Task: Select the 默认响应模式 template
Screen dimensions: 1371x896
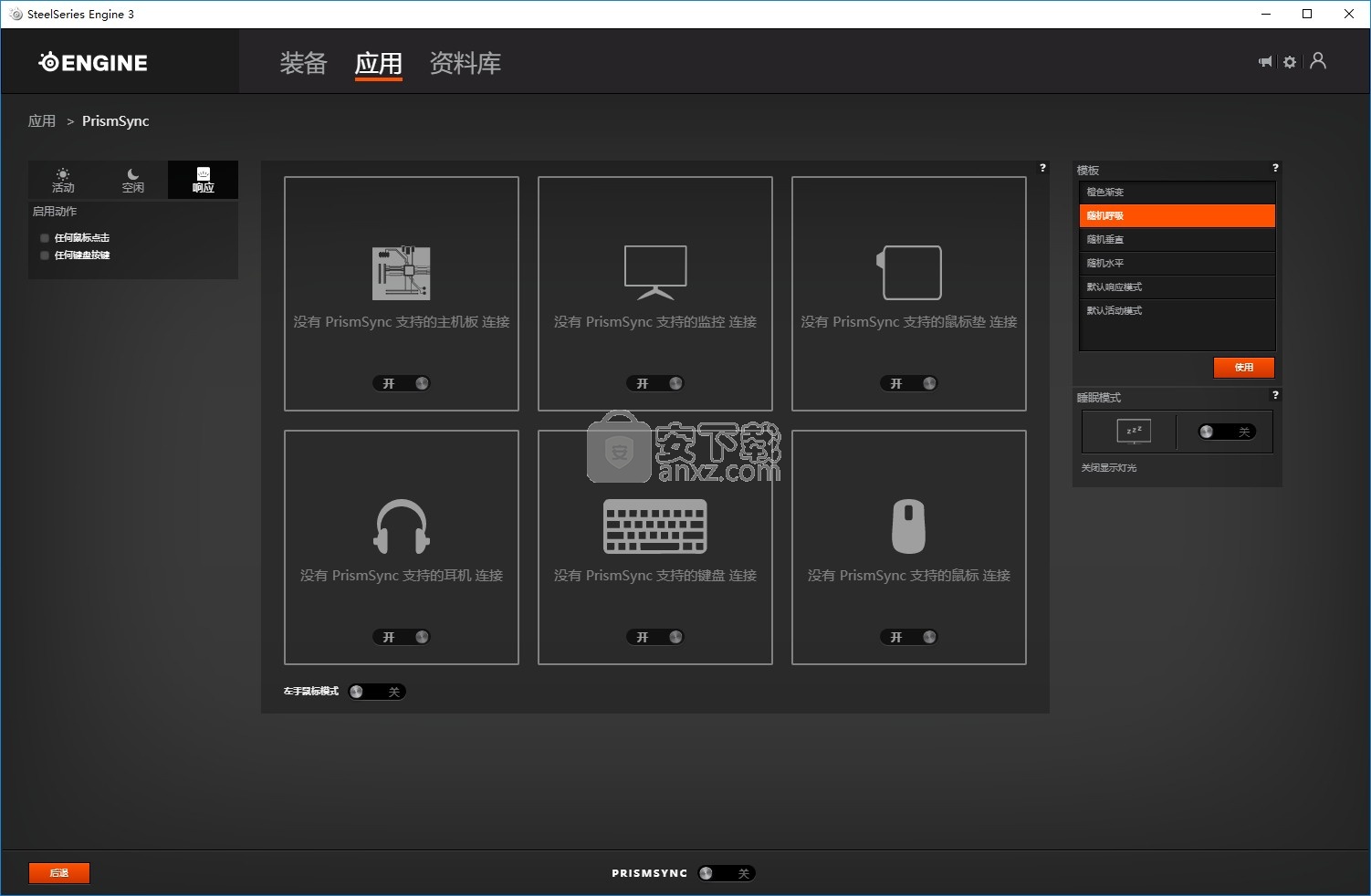Action: [1177, 287]
